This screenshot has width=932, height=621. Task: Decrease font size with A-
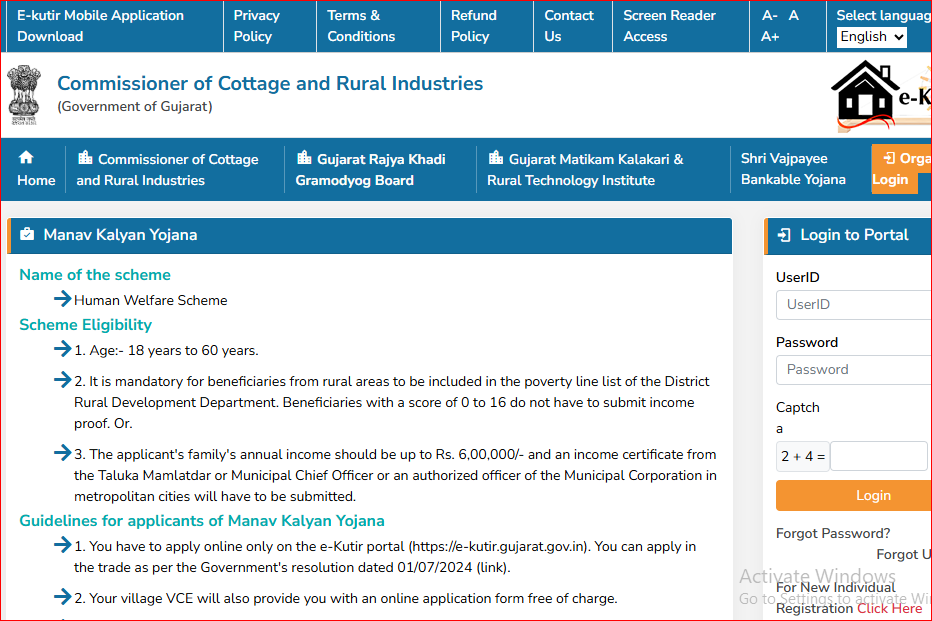tap(770, 15)
